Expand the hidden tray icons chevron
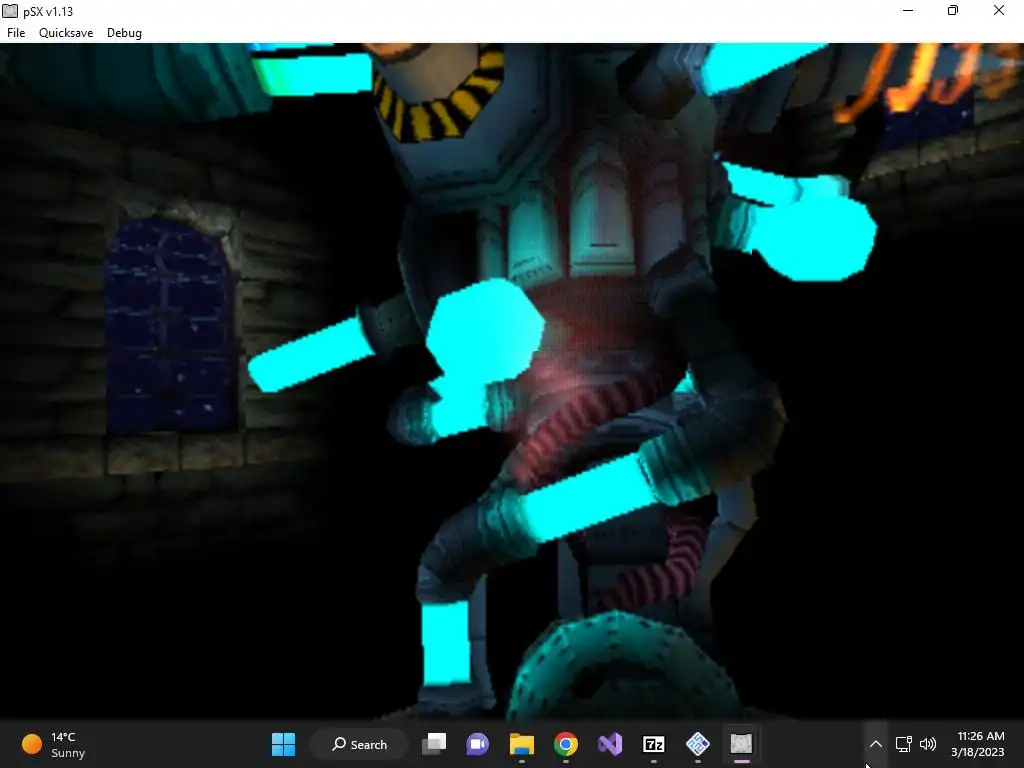Viewport: 1024px width, 768px height. 876,744
